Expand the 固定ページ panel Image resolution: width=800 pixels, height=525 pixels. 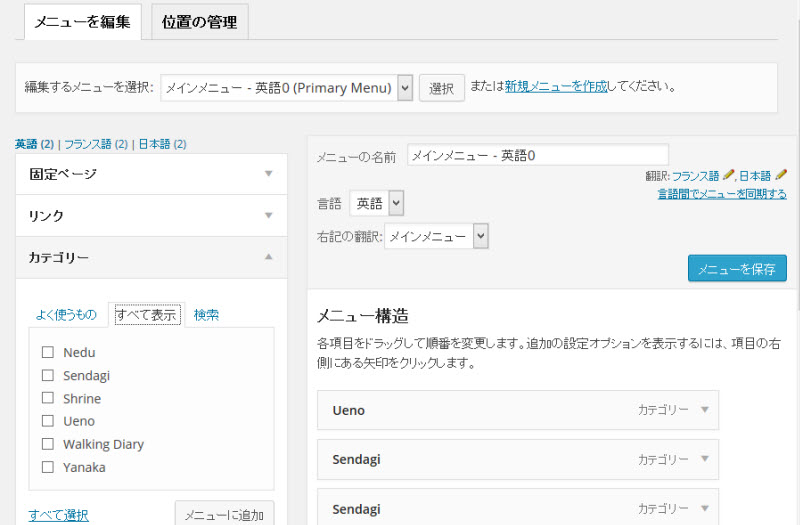click(152, 174)
